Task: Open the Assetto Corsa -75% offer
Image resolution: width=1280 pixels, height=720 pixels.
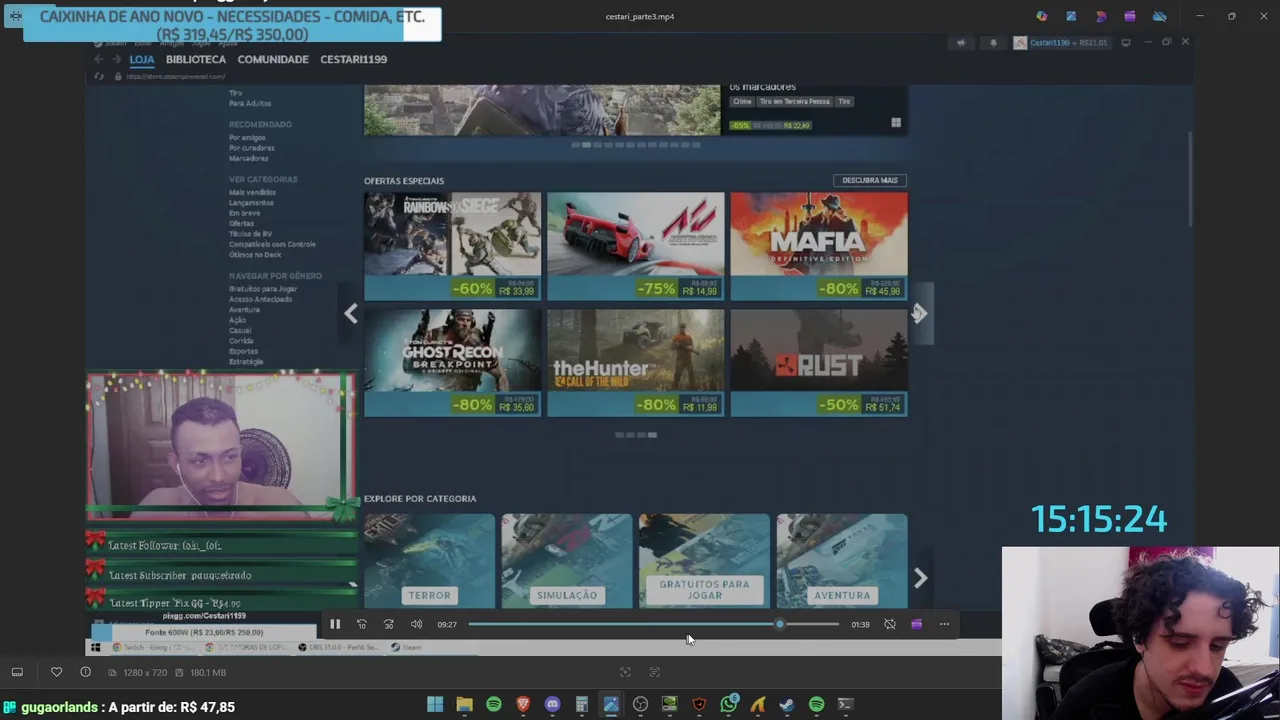Action: [636, 246]
